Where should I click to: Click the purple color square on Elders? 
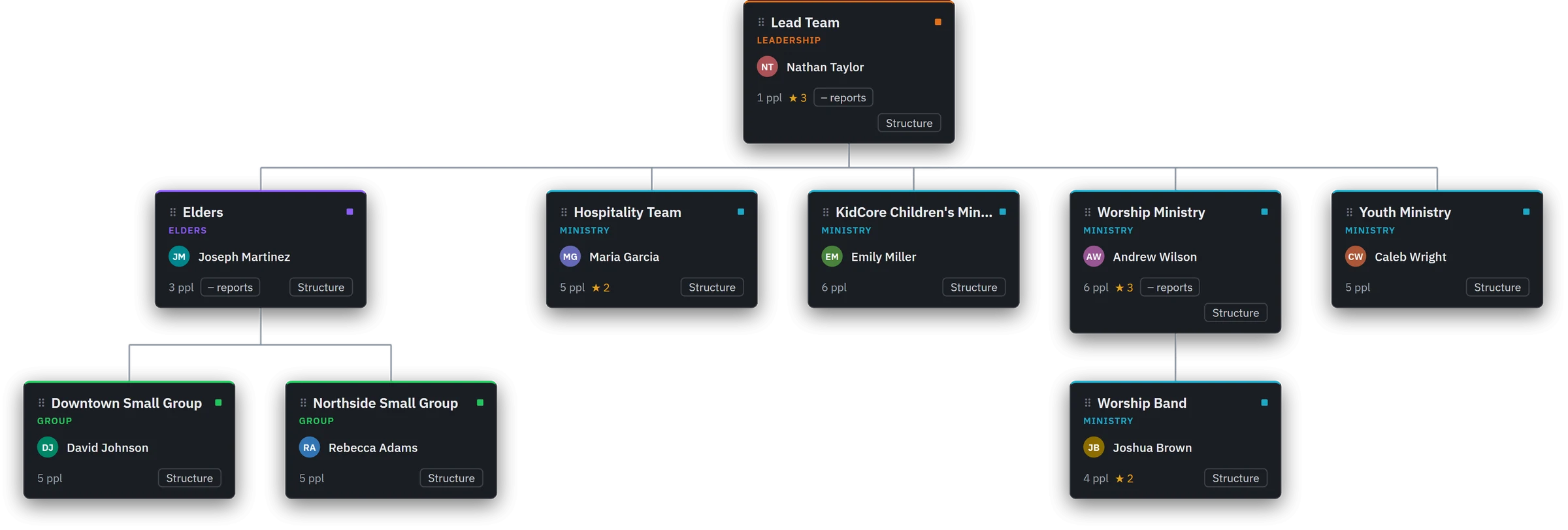350,212
